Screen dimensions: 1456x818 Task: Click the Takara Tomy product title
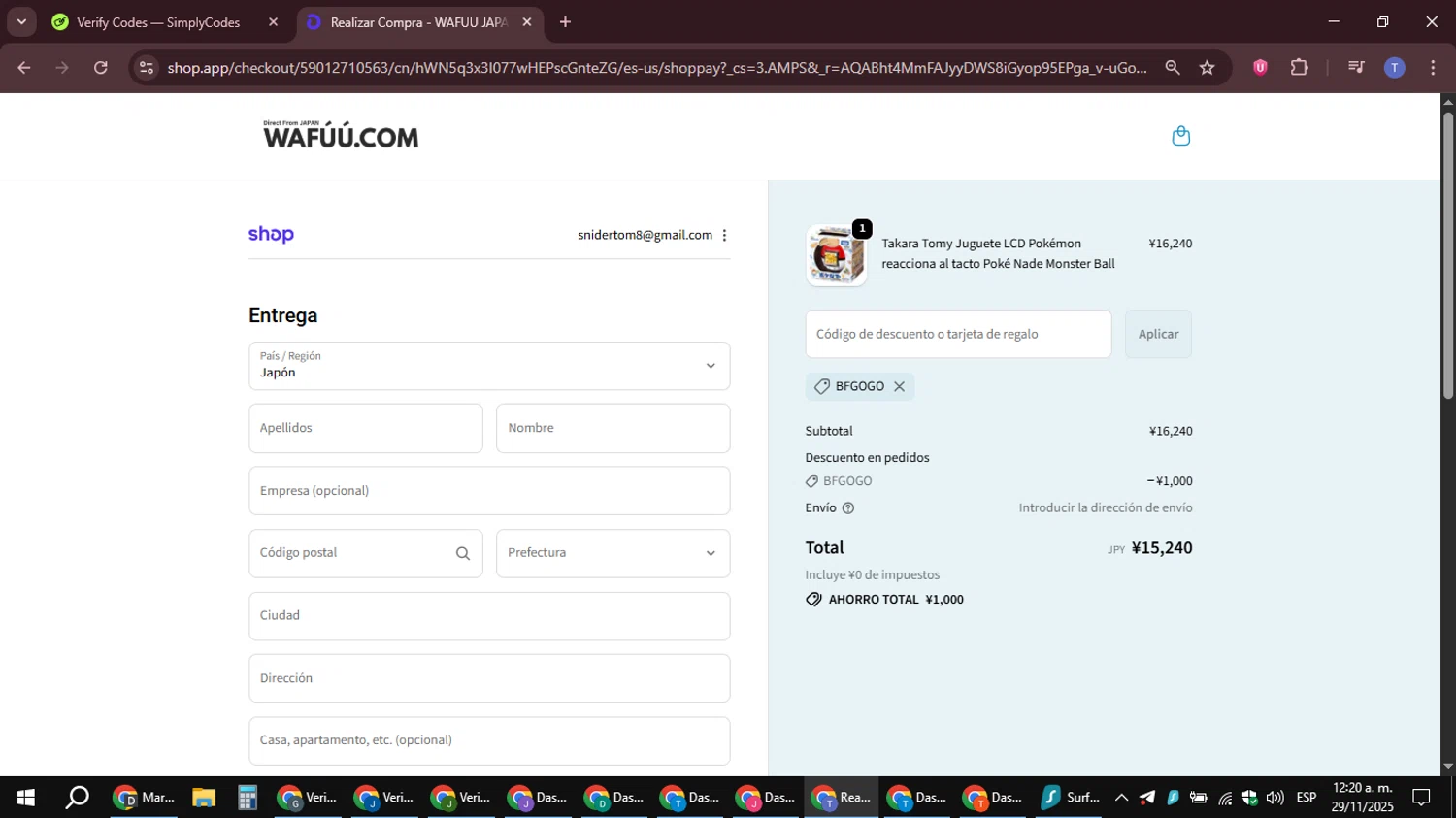[998, 253]
